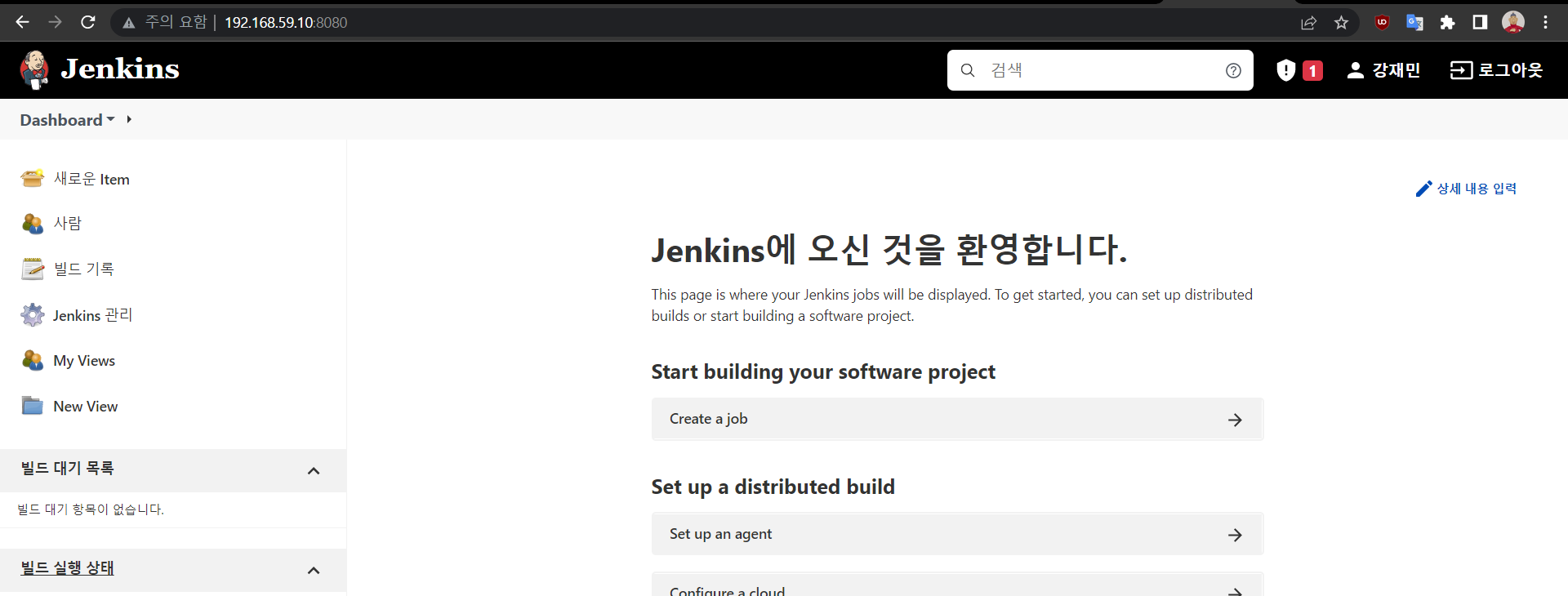Open the 새로운 Item menu entry

tap(91, 179)
